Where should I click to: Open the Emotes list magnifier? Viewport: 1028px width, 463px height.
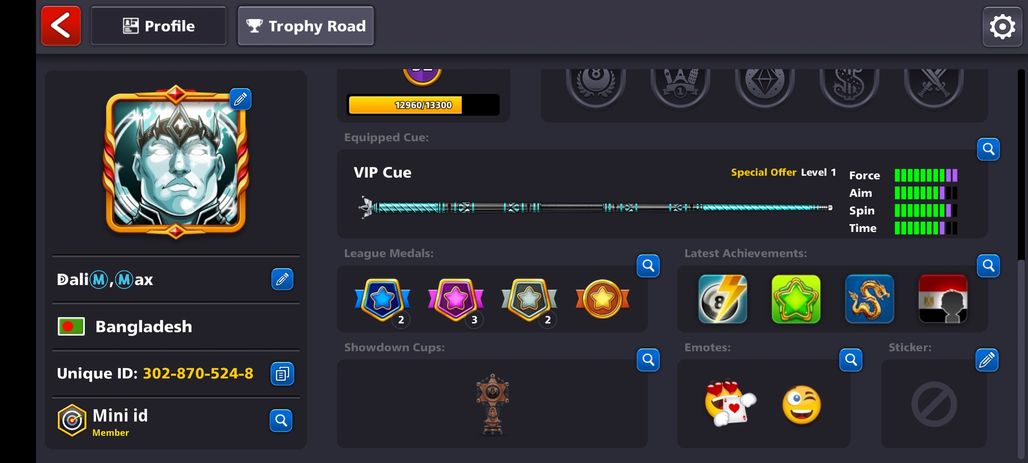click(850, 359)
